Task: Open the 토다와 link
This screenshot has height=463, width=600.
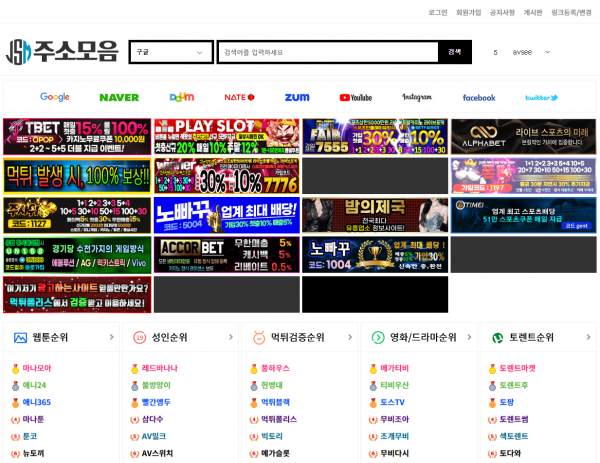Action: tap(510, 453)
